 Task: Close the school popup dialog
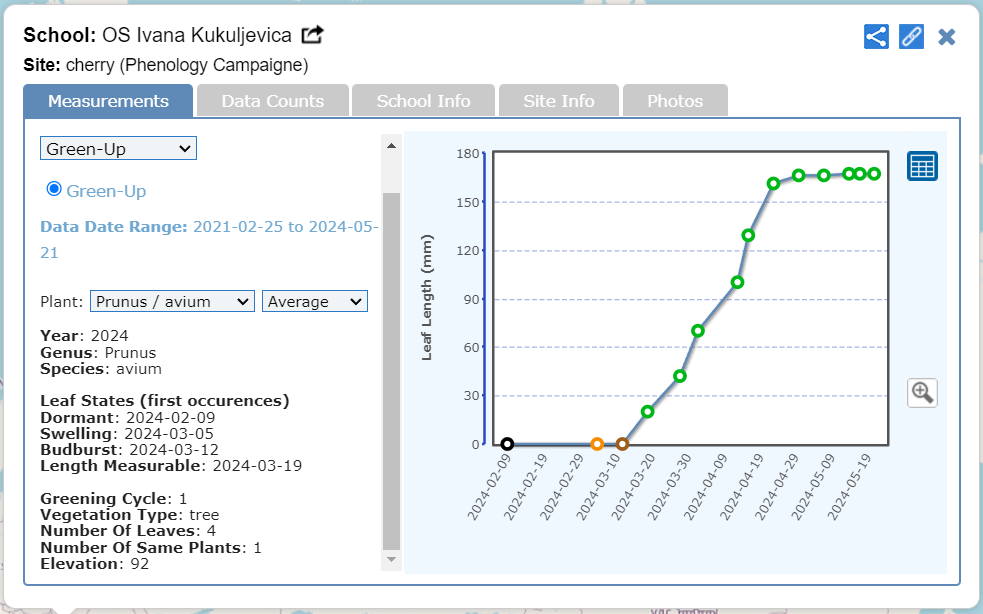pyautogui.click(x=947, y=37)
